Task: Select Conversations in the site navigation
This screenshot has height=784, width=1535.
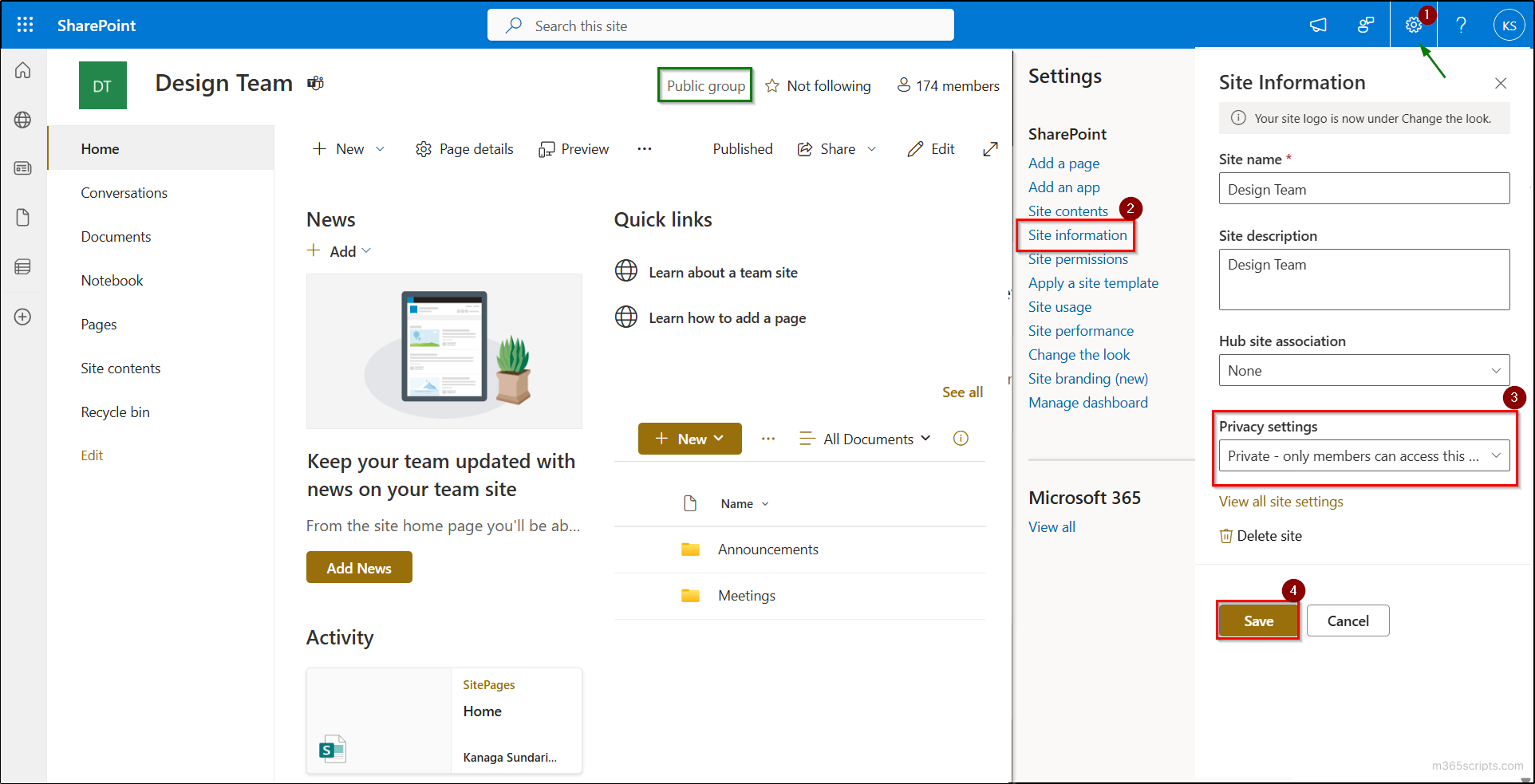Action: click(x=124, y=192)
